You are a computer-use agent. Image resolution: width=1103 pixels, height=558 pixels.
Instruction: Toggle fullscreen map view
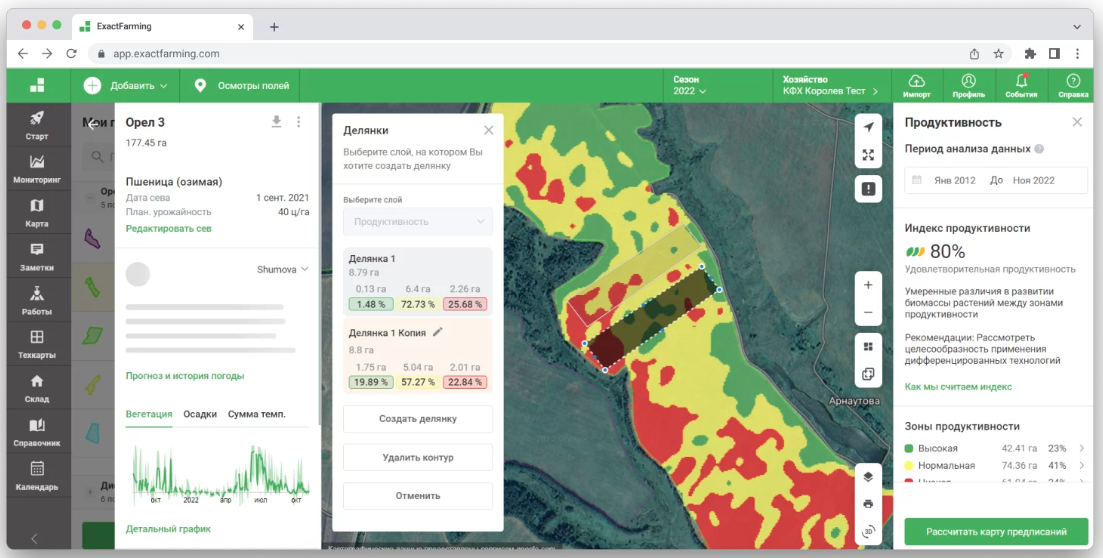868,155
